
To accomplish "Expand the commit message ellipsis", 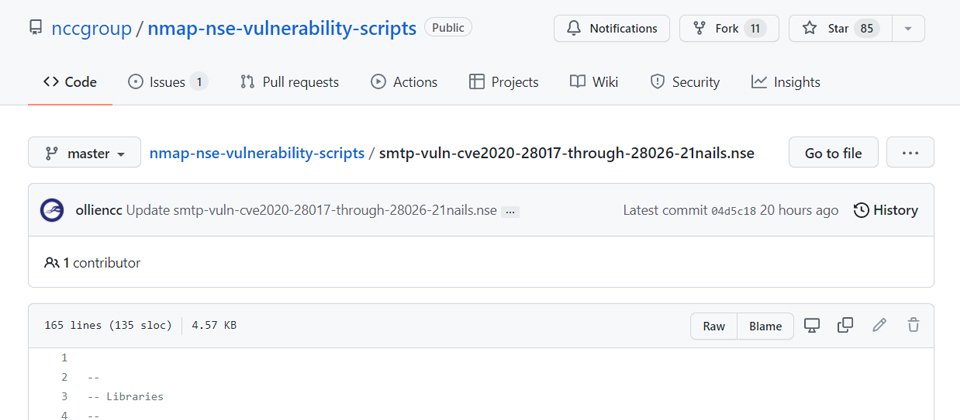I will tap(510, 212).
